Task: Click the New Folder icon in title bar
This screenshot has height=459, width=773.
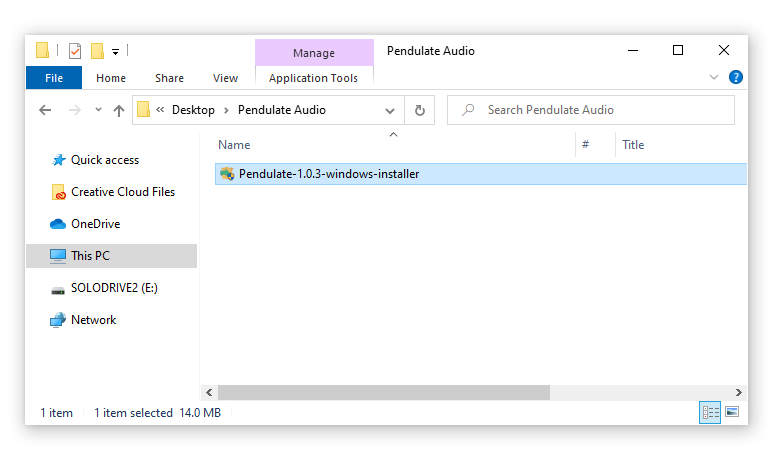Action: coord(97,51)
